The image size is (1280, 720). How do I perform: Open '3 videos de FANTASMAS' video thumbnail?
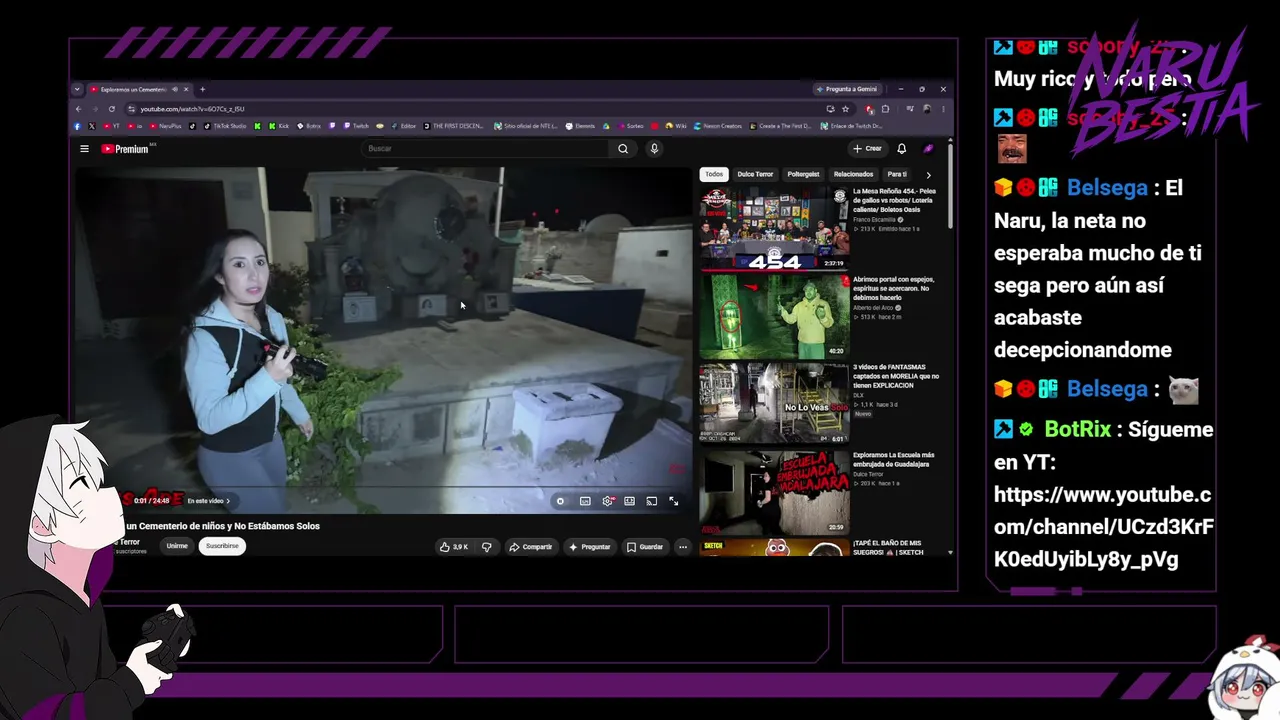[774, 403]
